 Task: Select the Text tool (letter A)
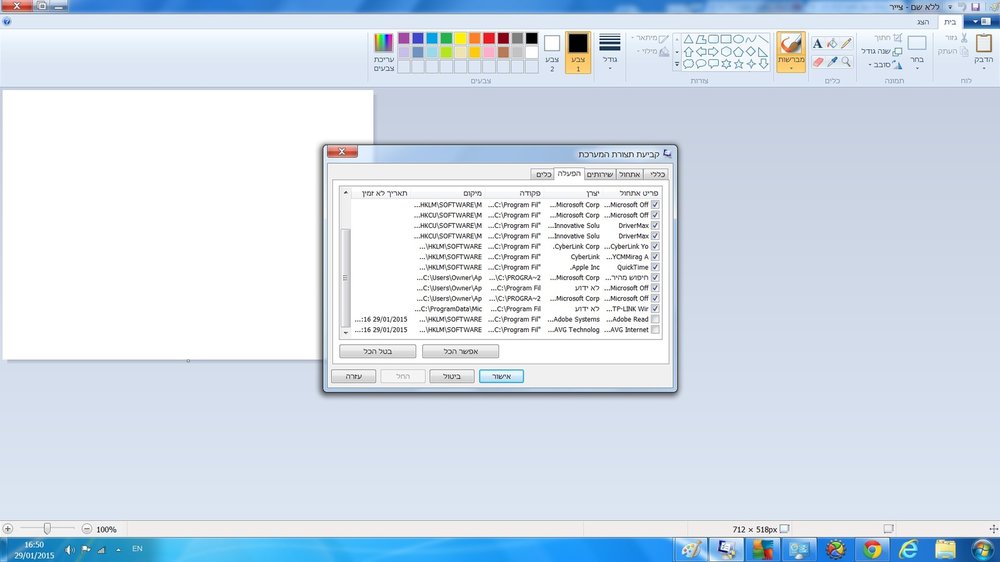(818, 43)
